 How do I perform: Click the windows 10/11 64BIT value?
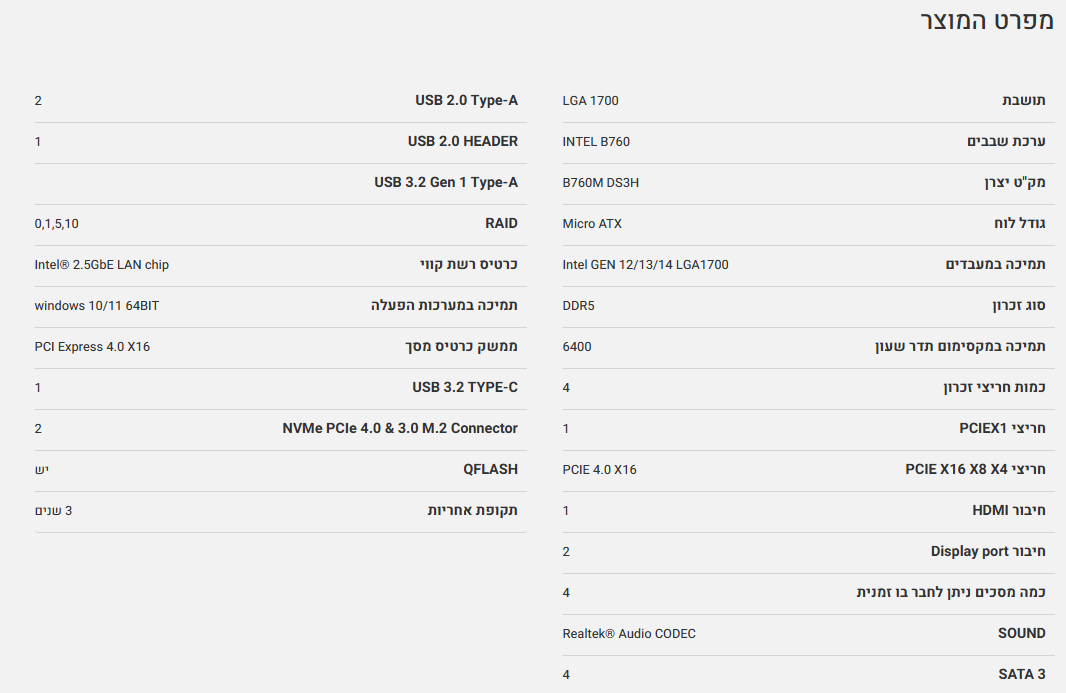pos(97,306)
